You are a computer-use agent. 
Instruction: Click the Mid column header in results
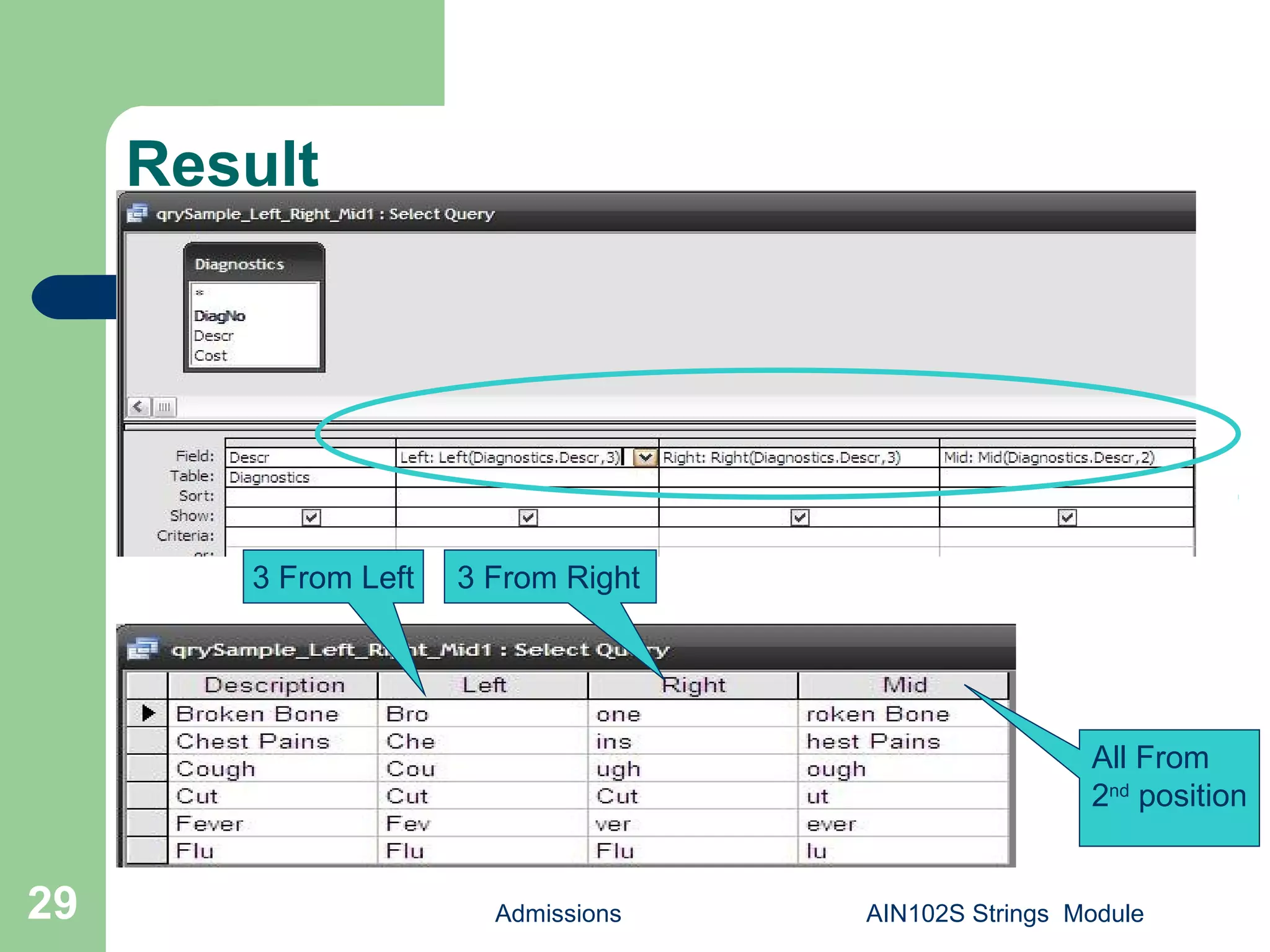coord(904,685)
